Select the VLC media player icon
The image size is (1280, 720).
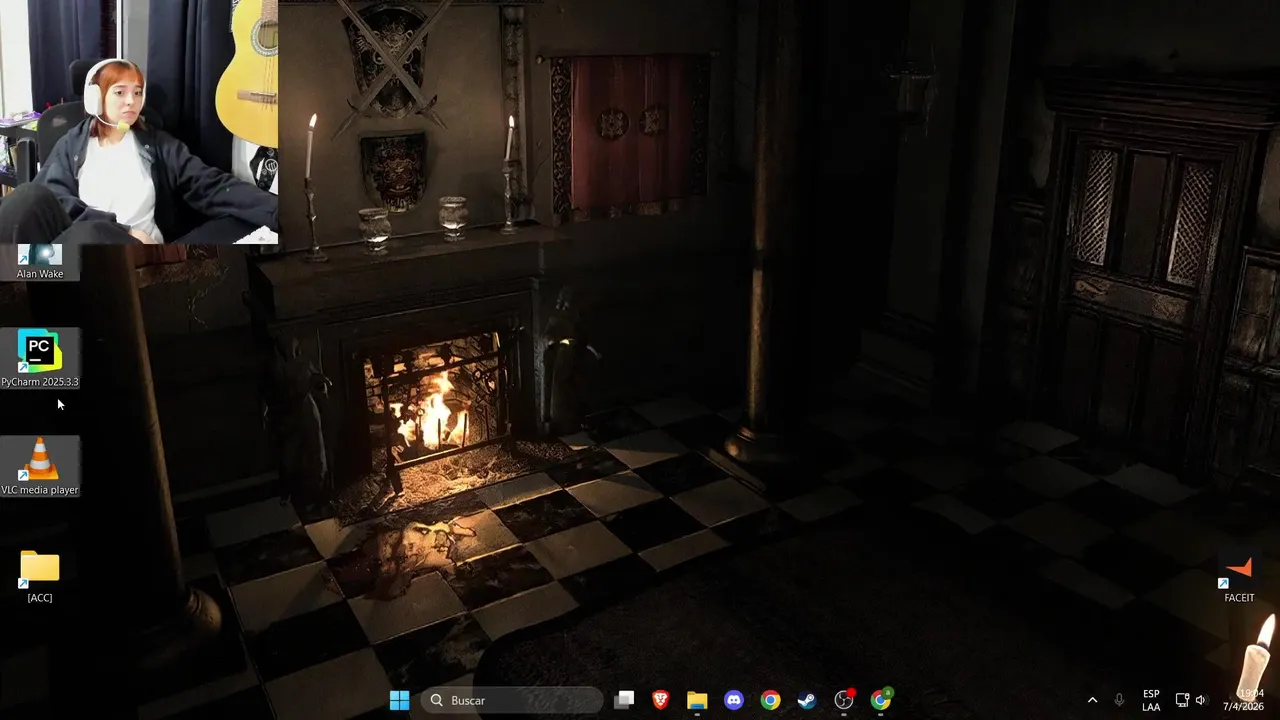tap(40, 467)
